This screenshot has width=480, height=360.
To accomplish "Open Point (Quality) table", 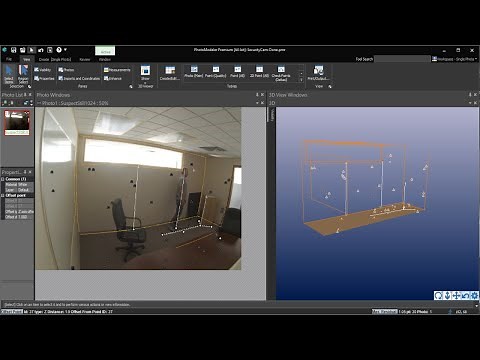I will (216, 72).
